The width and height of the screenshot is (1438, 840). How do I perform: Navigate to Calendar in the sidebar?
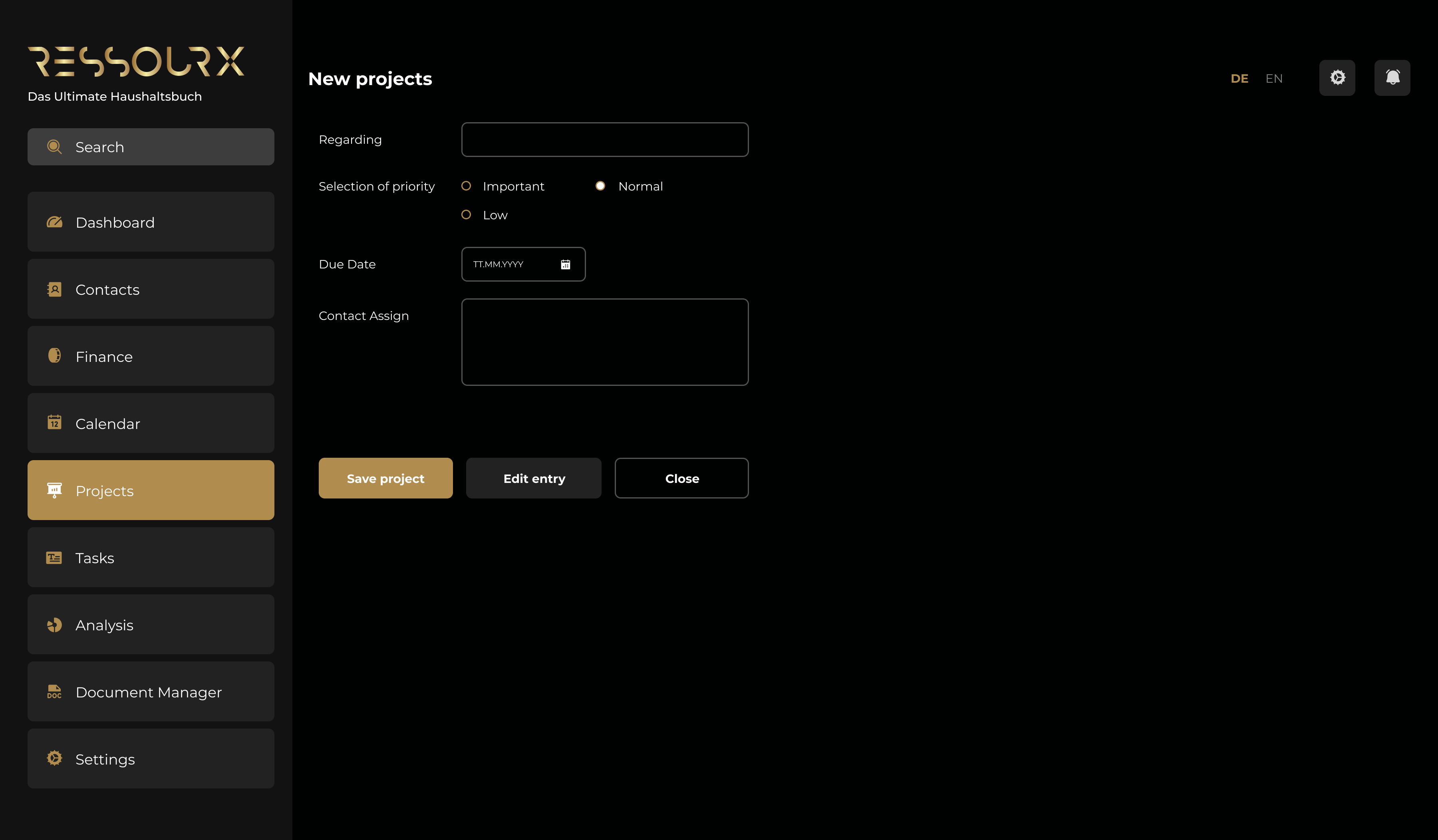[151, 423]
